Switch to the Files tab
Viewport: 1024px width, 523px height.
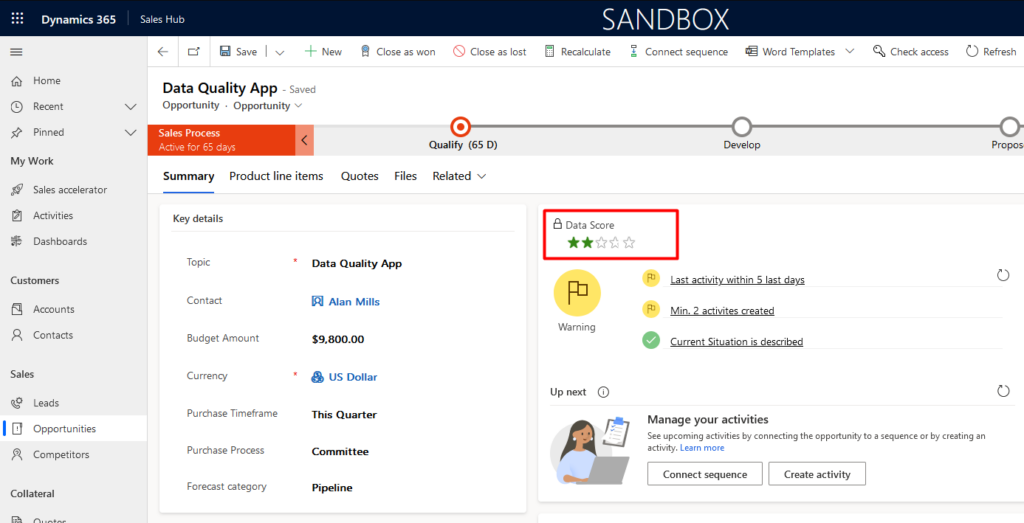coord(406,176)
